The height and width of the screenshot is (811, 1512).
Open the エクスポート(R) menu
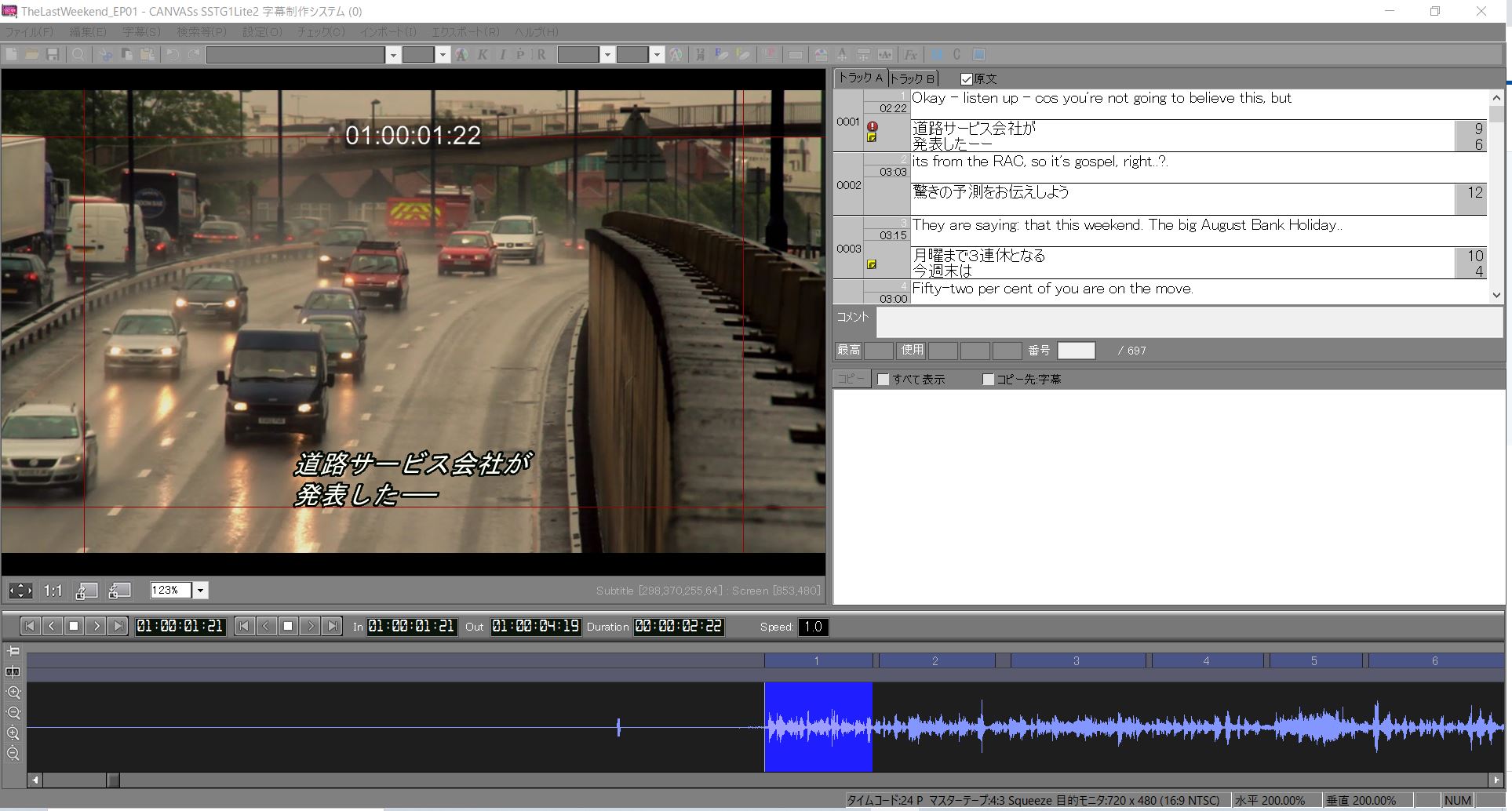pos(465,32)
